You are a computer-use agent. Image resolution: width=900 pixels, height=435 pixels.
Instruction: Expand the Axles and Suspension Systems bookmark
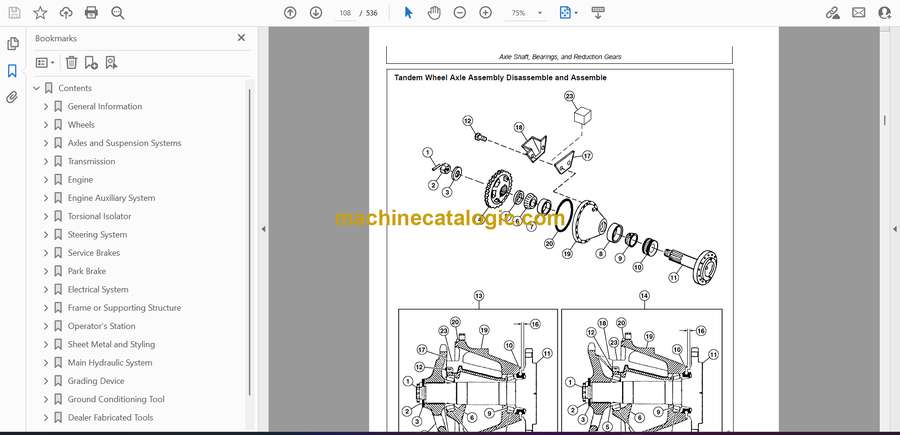click(46, 143)
